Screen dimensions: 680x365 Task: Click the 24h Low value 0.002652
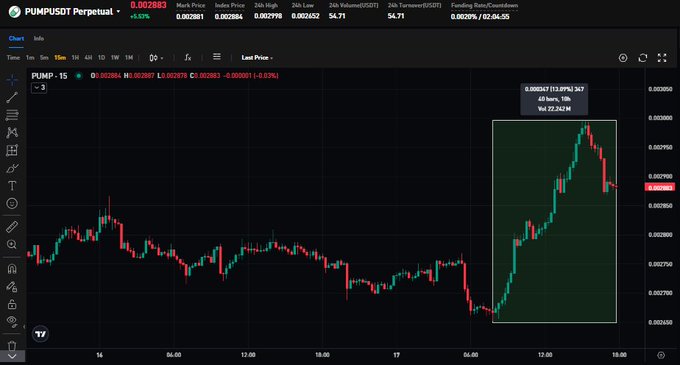[x=305, y=16]
